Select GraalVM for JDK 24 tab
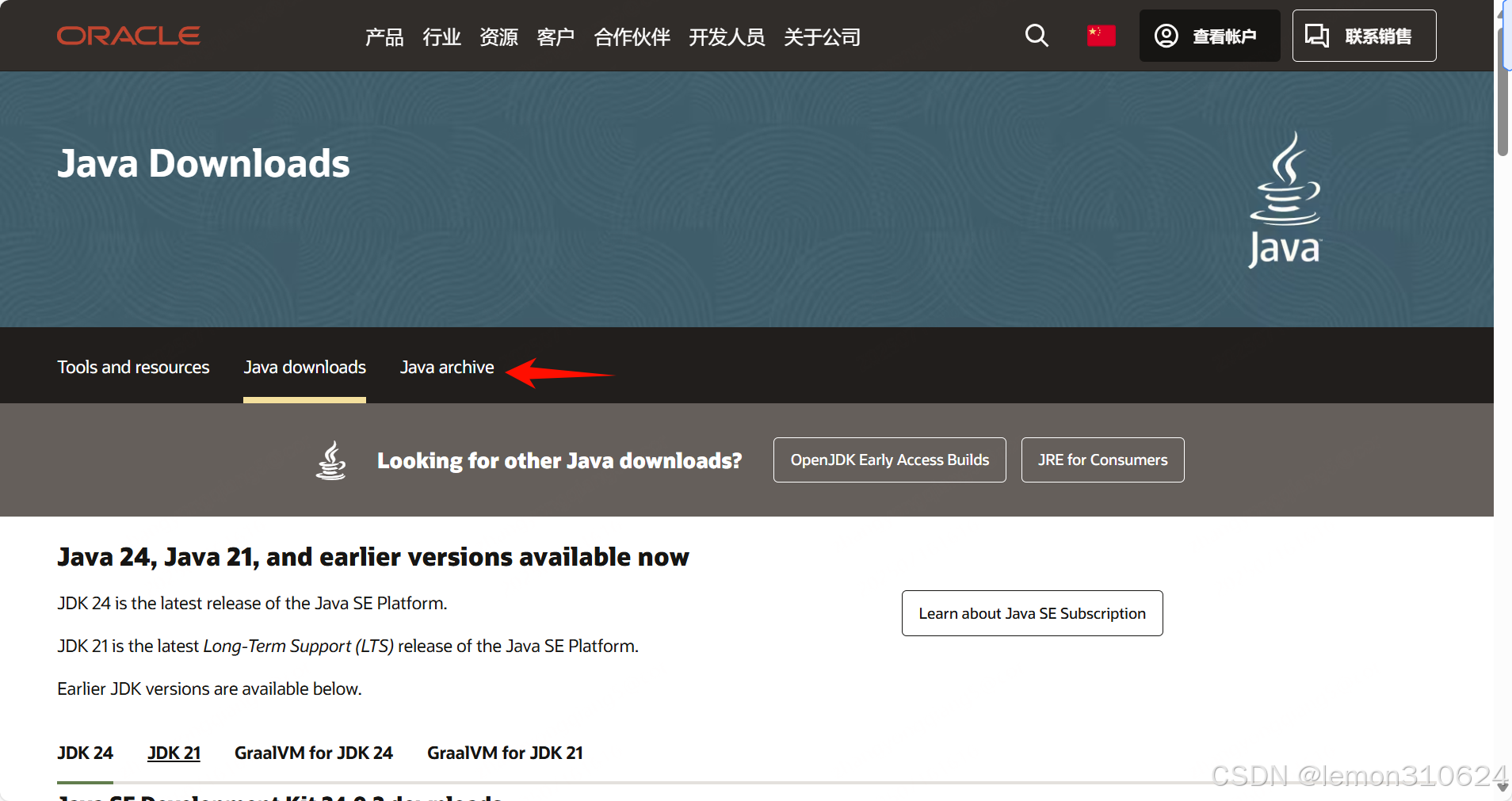This screenshot has height=801, width=1512. pos(314,753)
